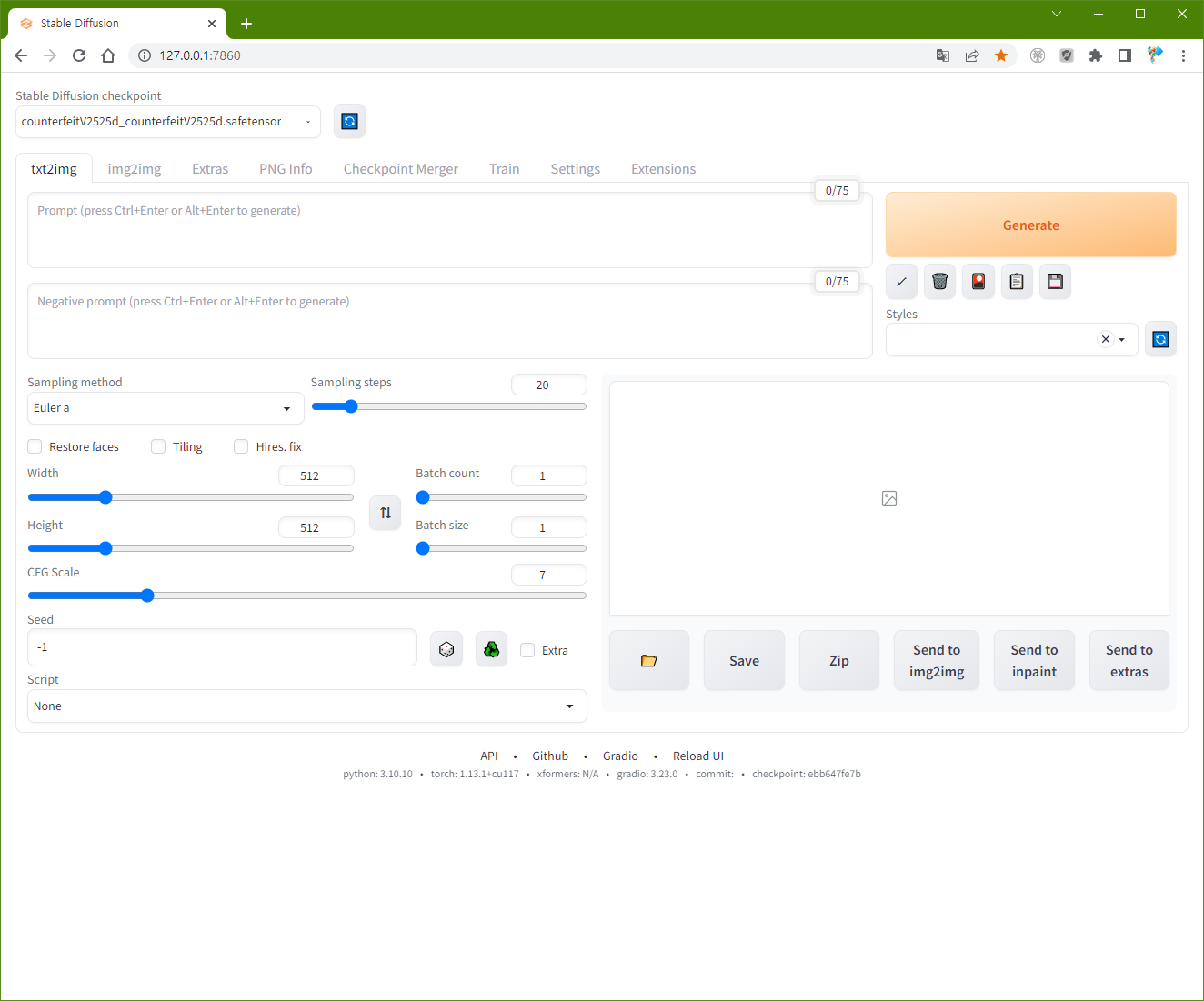Enable the Tiling checkbox
Image resolution: width=1204 pixels, height=1001 pixels.
[x=158, y=446]
